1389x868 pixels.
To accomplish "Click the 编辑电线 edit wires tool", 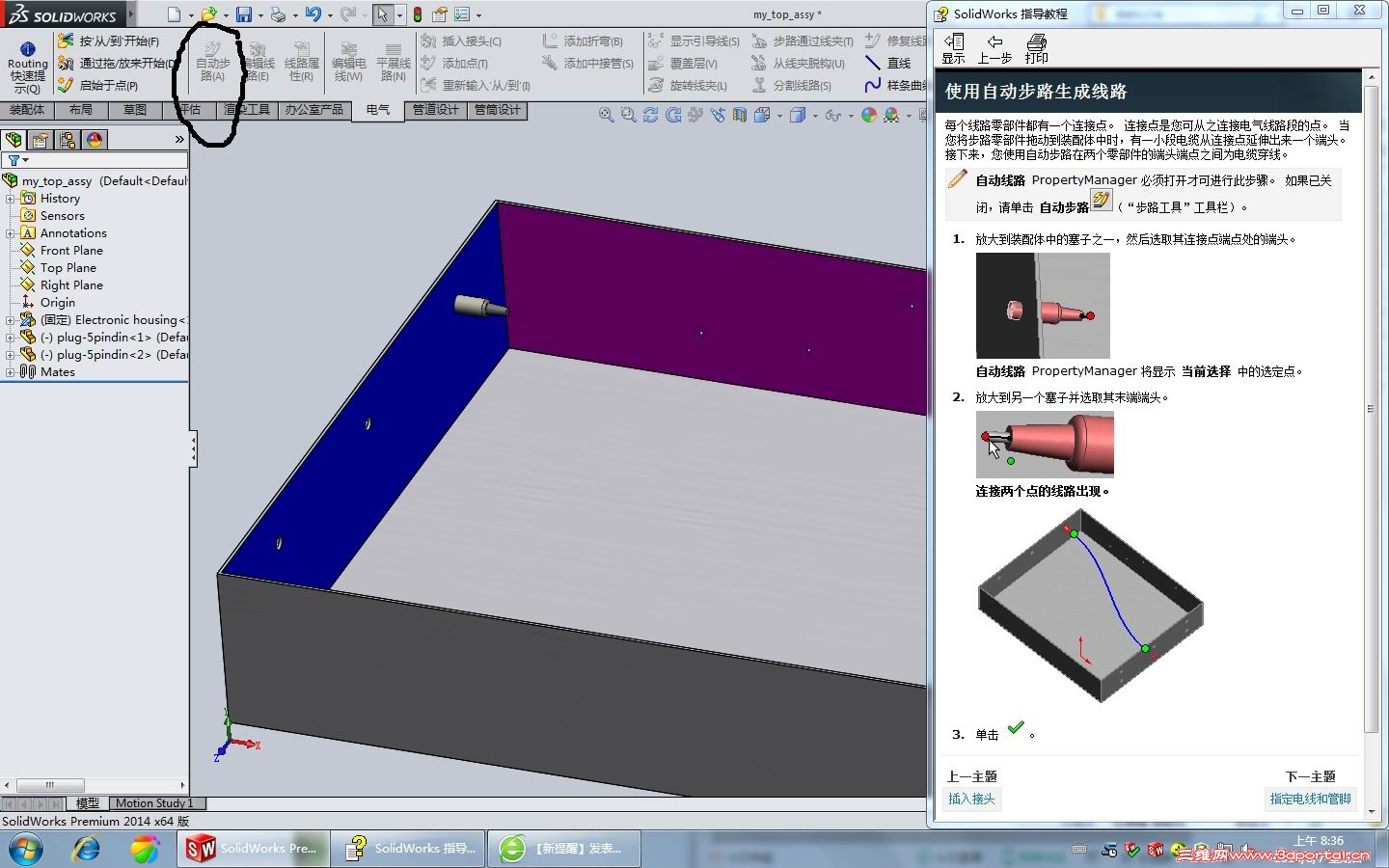I will 348,63.
